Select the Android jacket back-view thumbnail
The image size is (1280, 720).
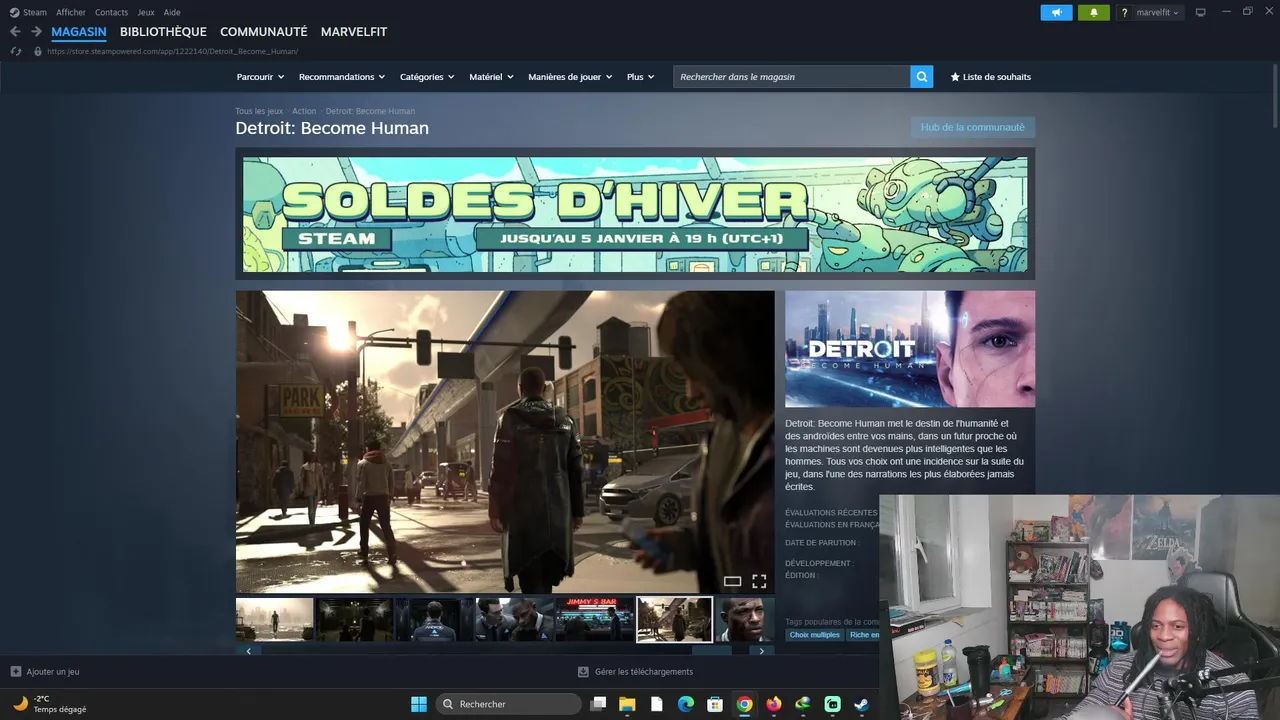[x=435, y=619]
